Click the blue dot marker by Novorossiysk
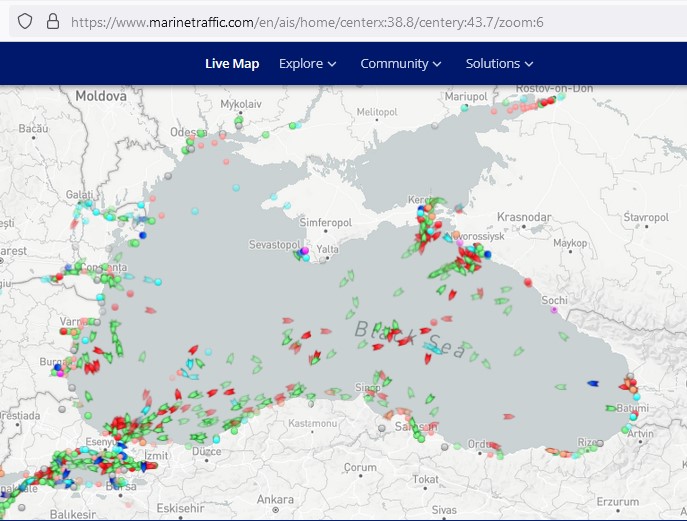Viewport: 687px width, 521px height. point(487,254)
